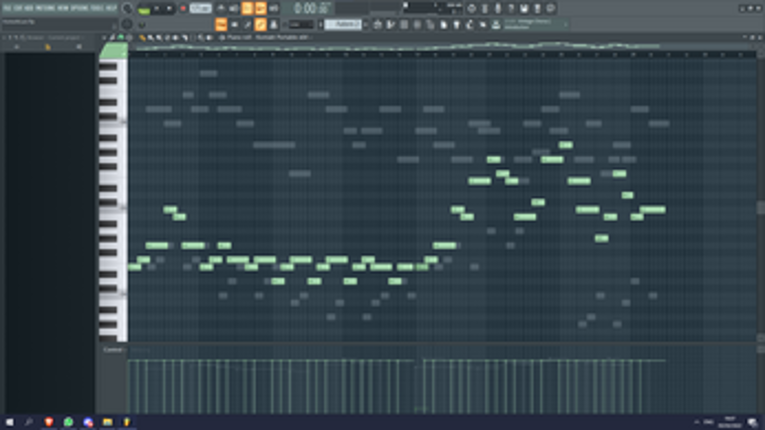Image resolution: width=765 pixels, height=430 pixels.
Task: Select the Paint brush tool in piano roll
Action: 151,38
